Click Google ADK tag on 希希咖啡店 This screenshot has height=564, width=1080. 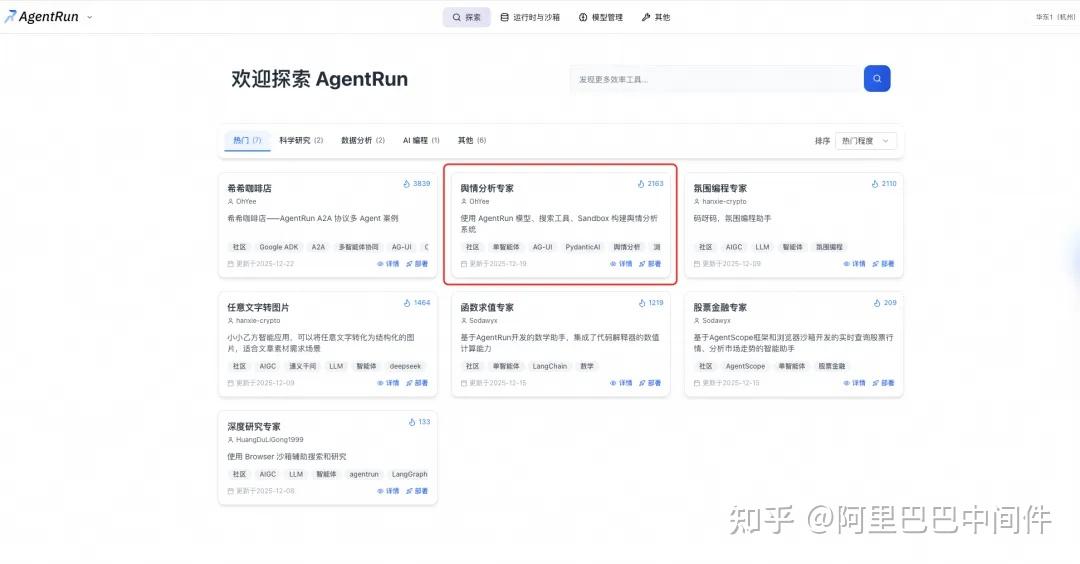[279, 247]
